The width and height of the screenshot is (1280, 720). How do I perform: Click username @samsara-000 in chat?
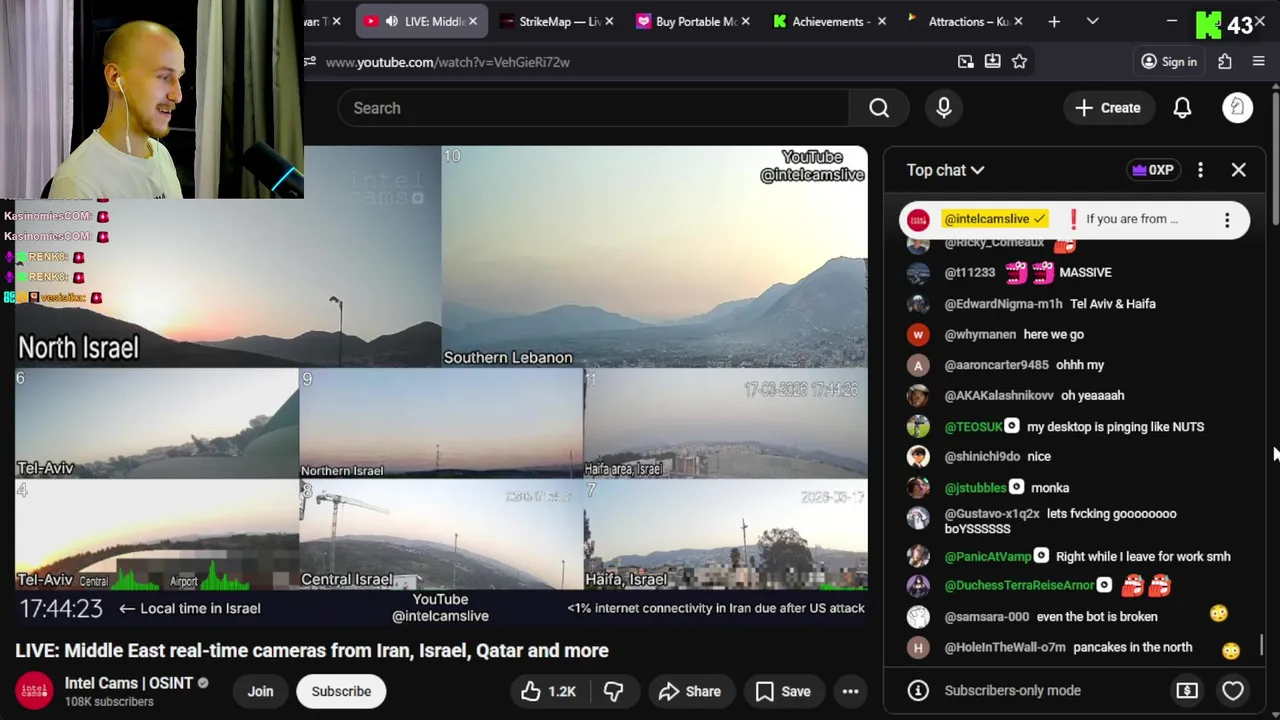(987, 617)
